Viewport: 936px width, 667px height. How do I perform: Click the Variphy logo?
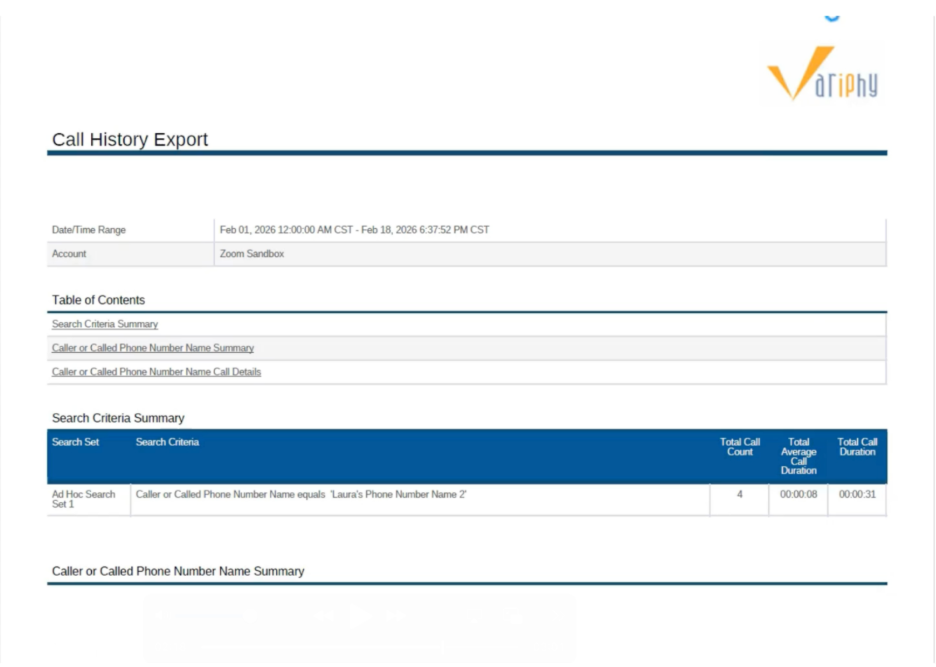tap(822, 76)
